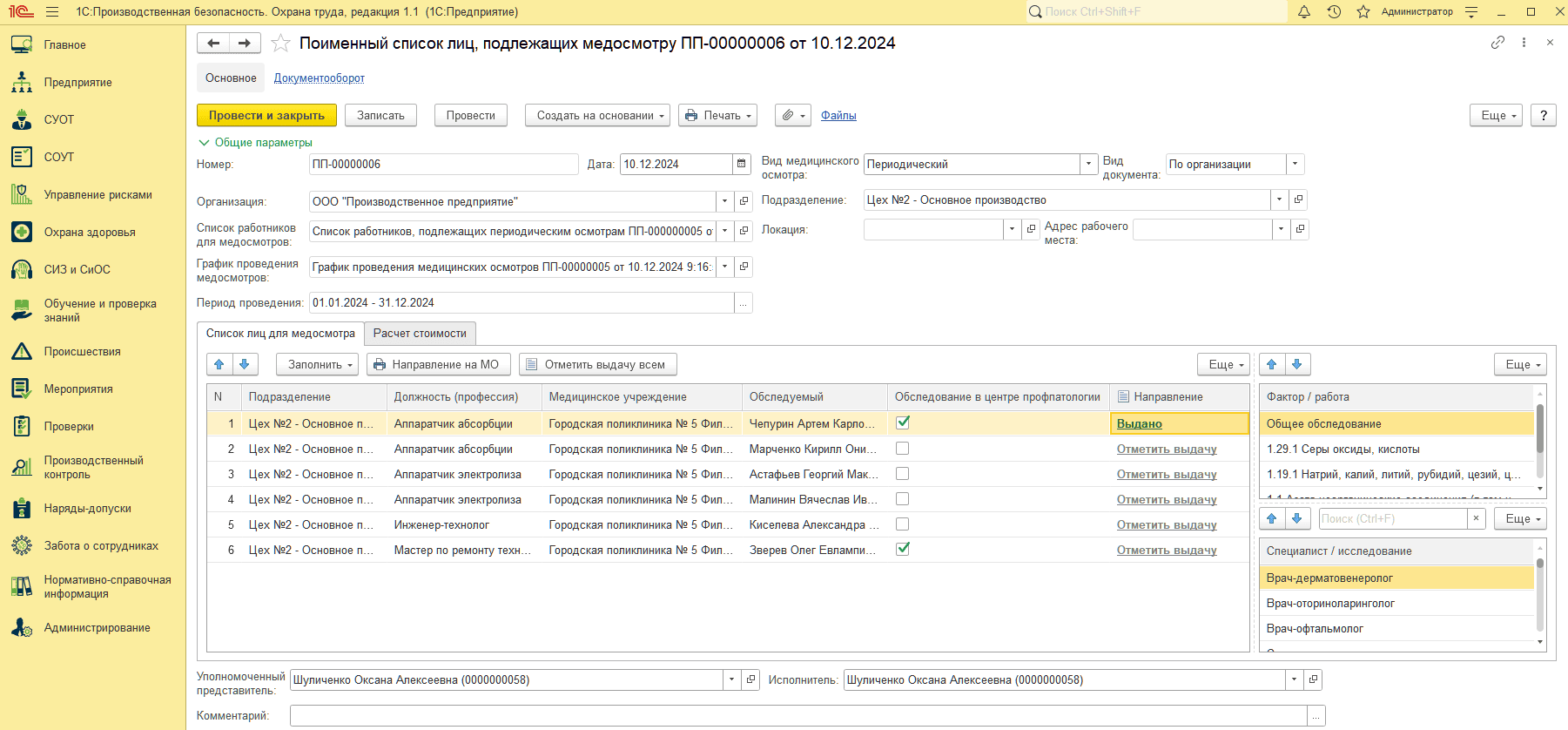Uncheck профпатология checkbox for Зверев Олег
The image size is (1568, 730).
coord(903,549)
